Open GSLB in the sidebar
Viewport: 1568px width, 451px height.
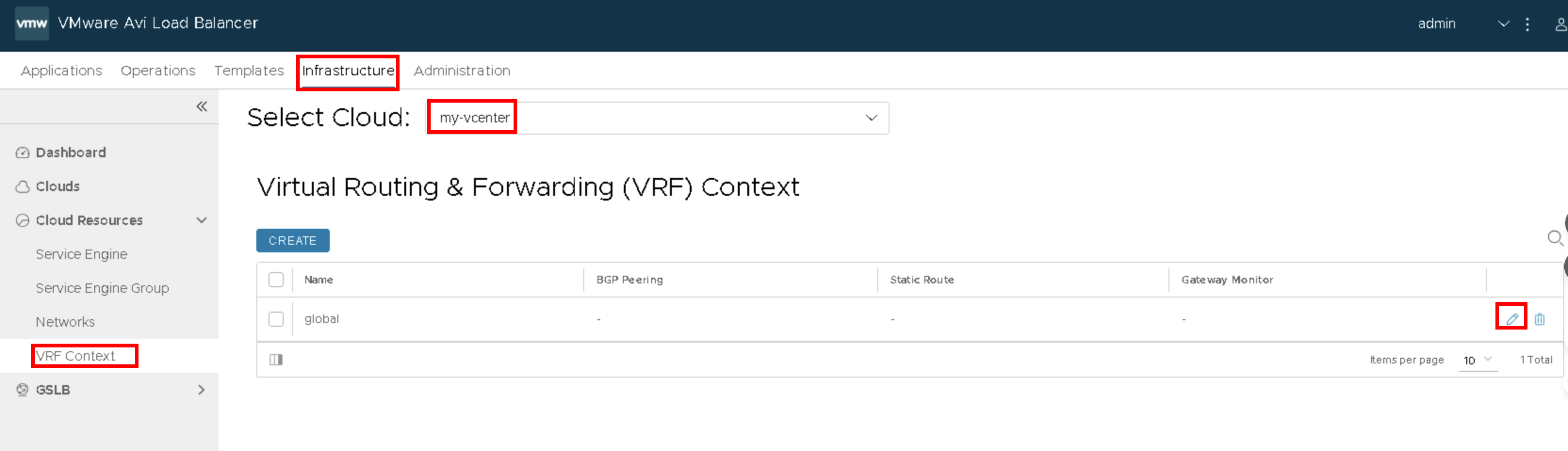tap(53, 390)
